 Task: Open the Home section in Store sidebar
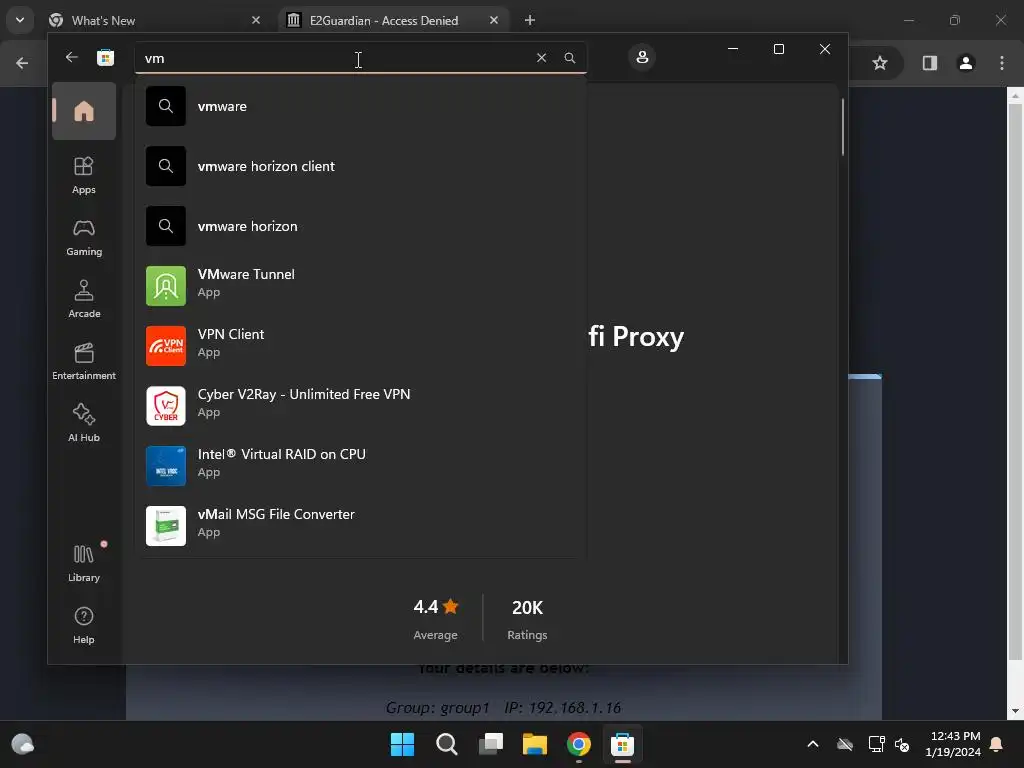(x=84, y=111)
